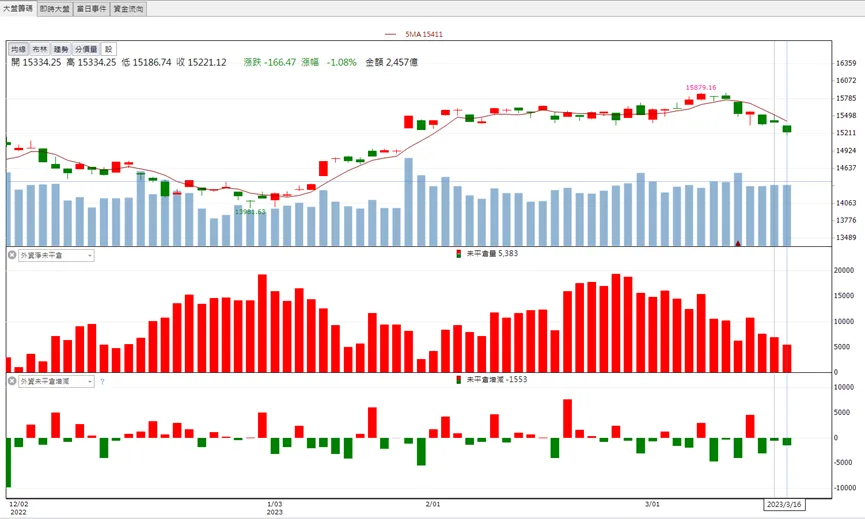
Task: Close the 外資淨未平倉 indicator panel
Action: tap(12, 255)
